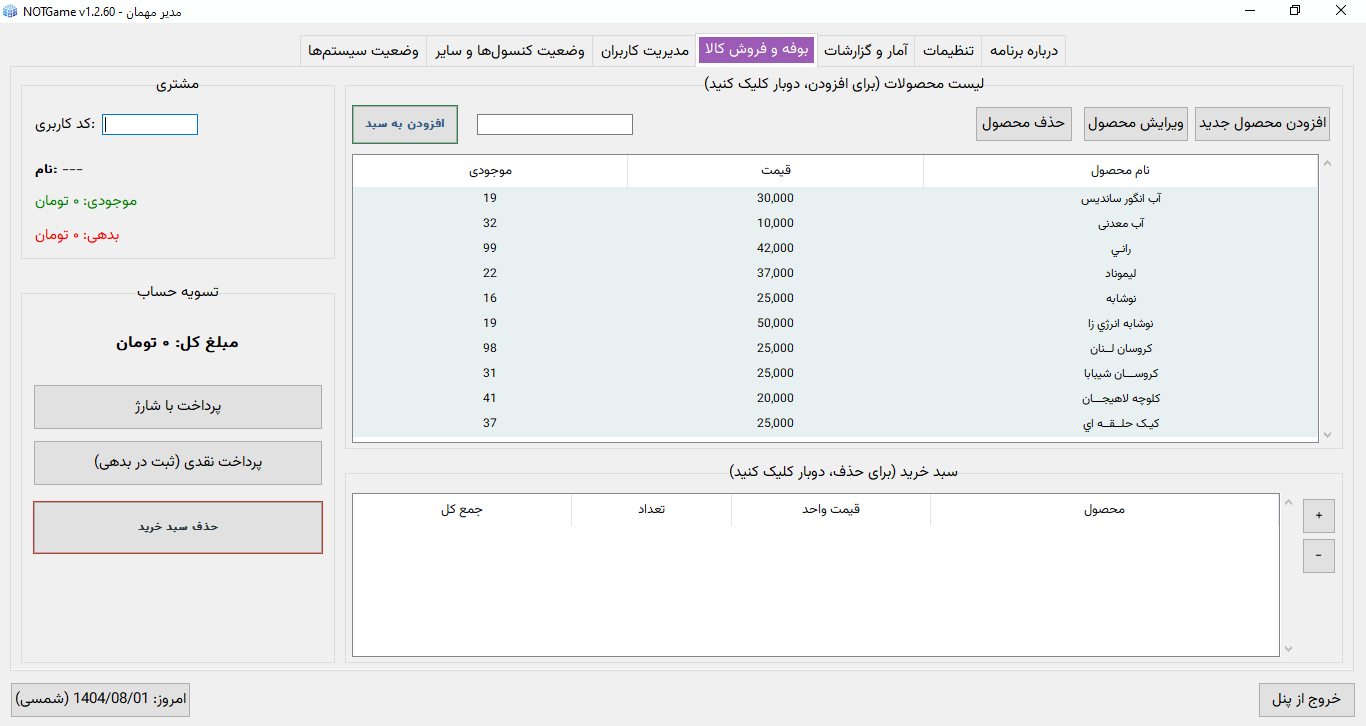Click 'حذف محصول' to delete a product

click(1023, 123)
